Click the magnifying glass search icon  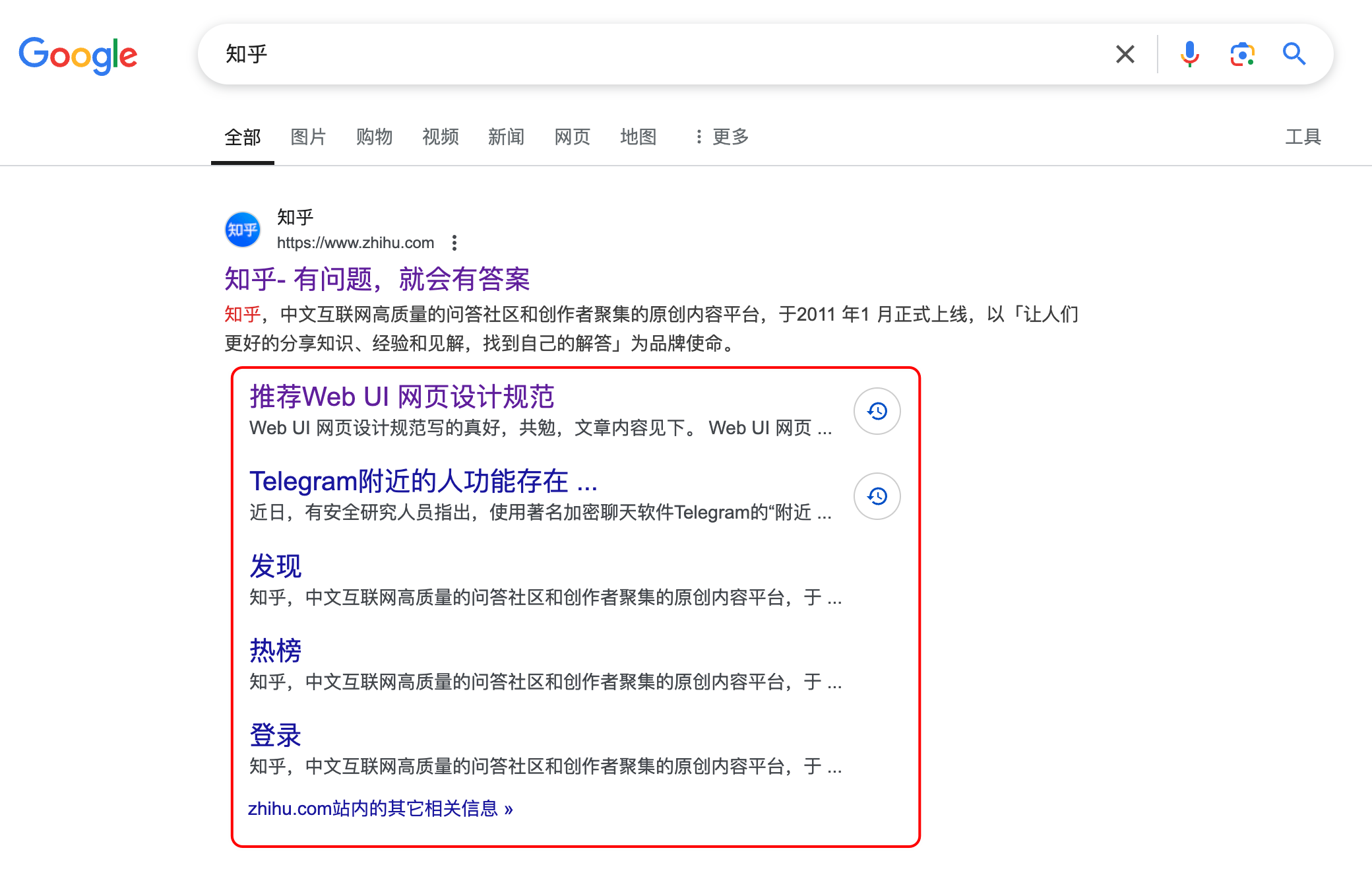[1294, 54]
